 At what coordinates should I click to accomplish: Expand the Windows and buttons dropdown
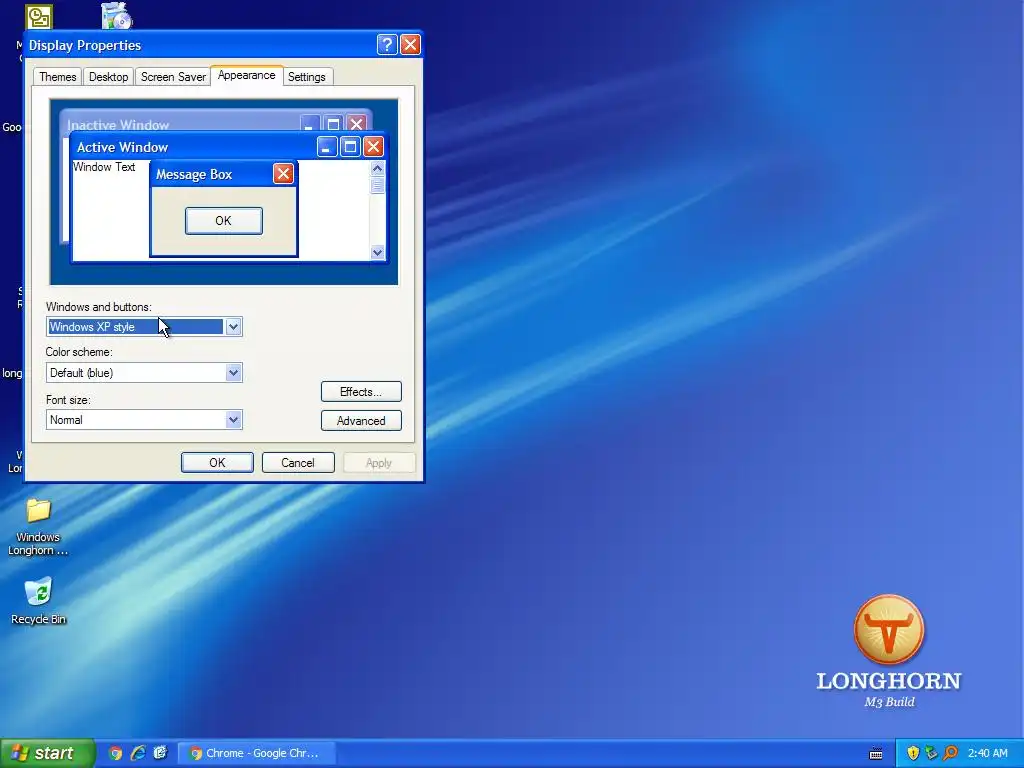pyautogui.click(x=233, y=327)
